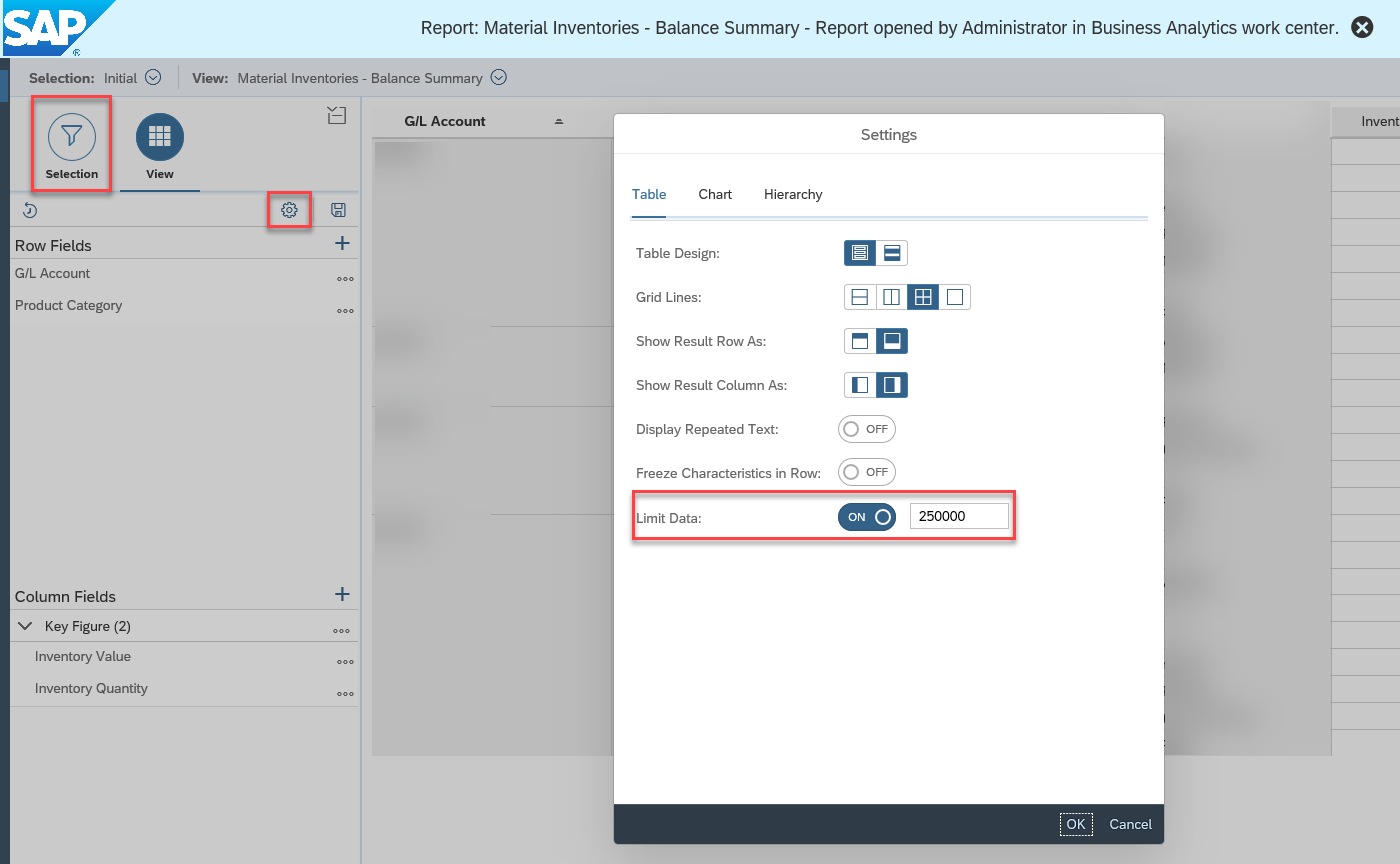1400x864 pixels.
Task: Turn off Limit Data switch
Action: [x=867, y=517]
